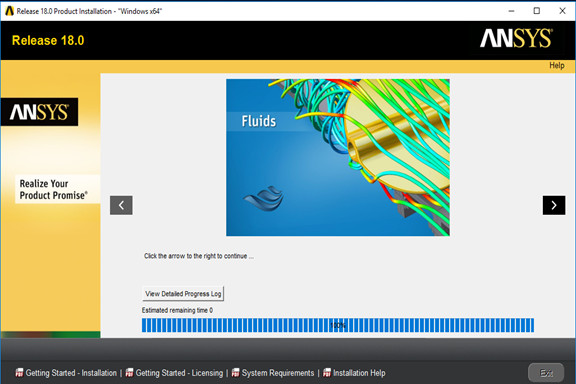Viewport: 576px width, 384px height.
Task: Click PDF icon beside System Requirements
Action: pyautogui.click(x=235, y=373)
